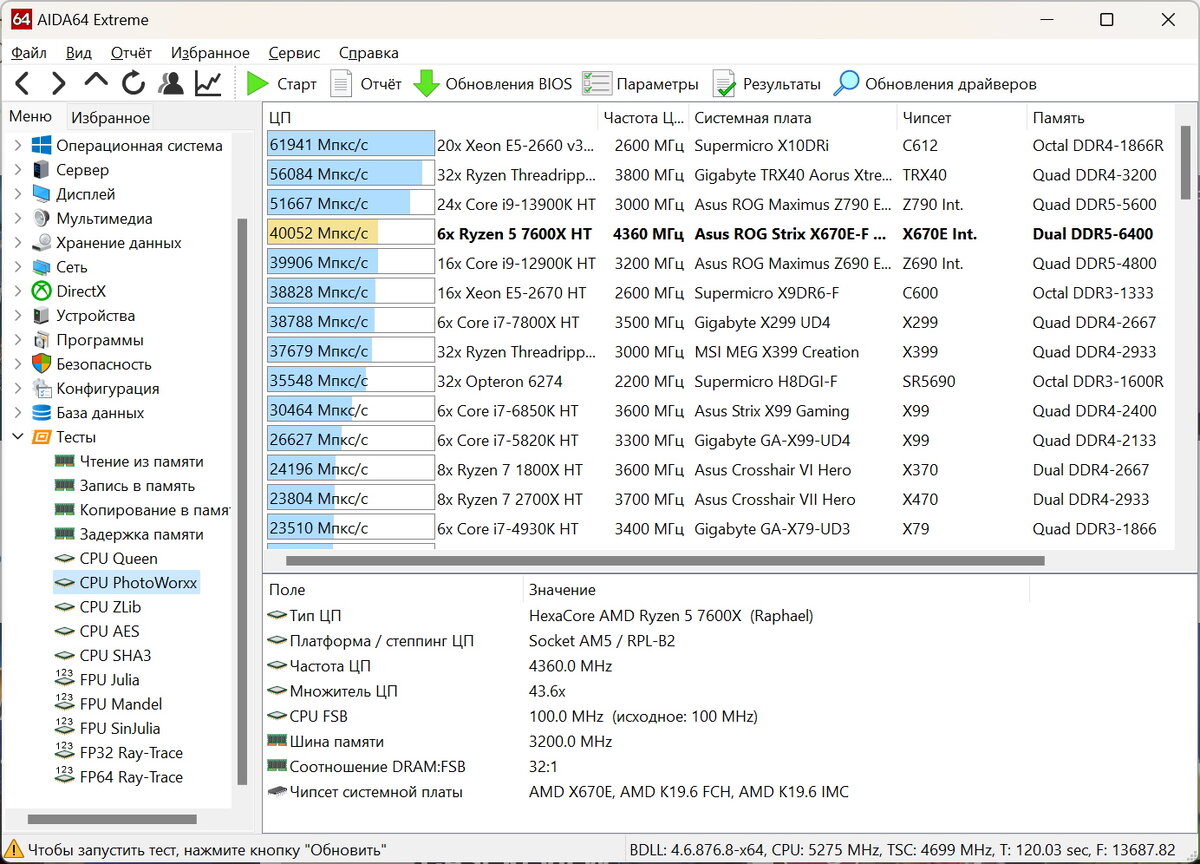Expand the Мультимедиа tree node
This screenshot has height=864, width=1200.
[x=17, y=218]
